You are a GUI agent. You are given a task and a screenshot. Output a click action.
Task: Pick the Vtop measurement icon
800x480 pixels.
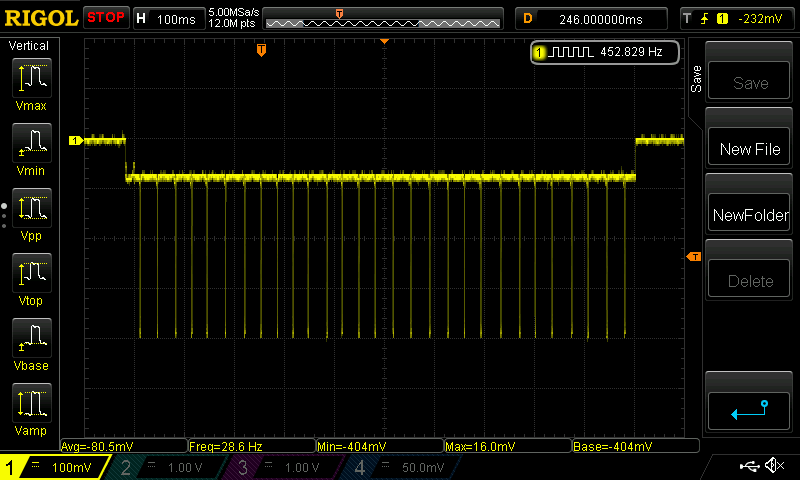[31, 280]
